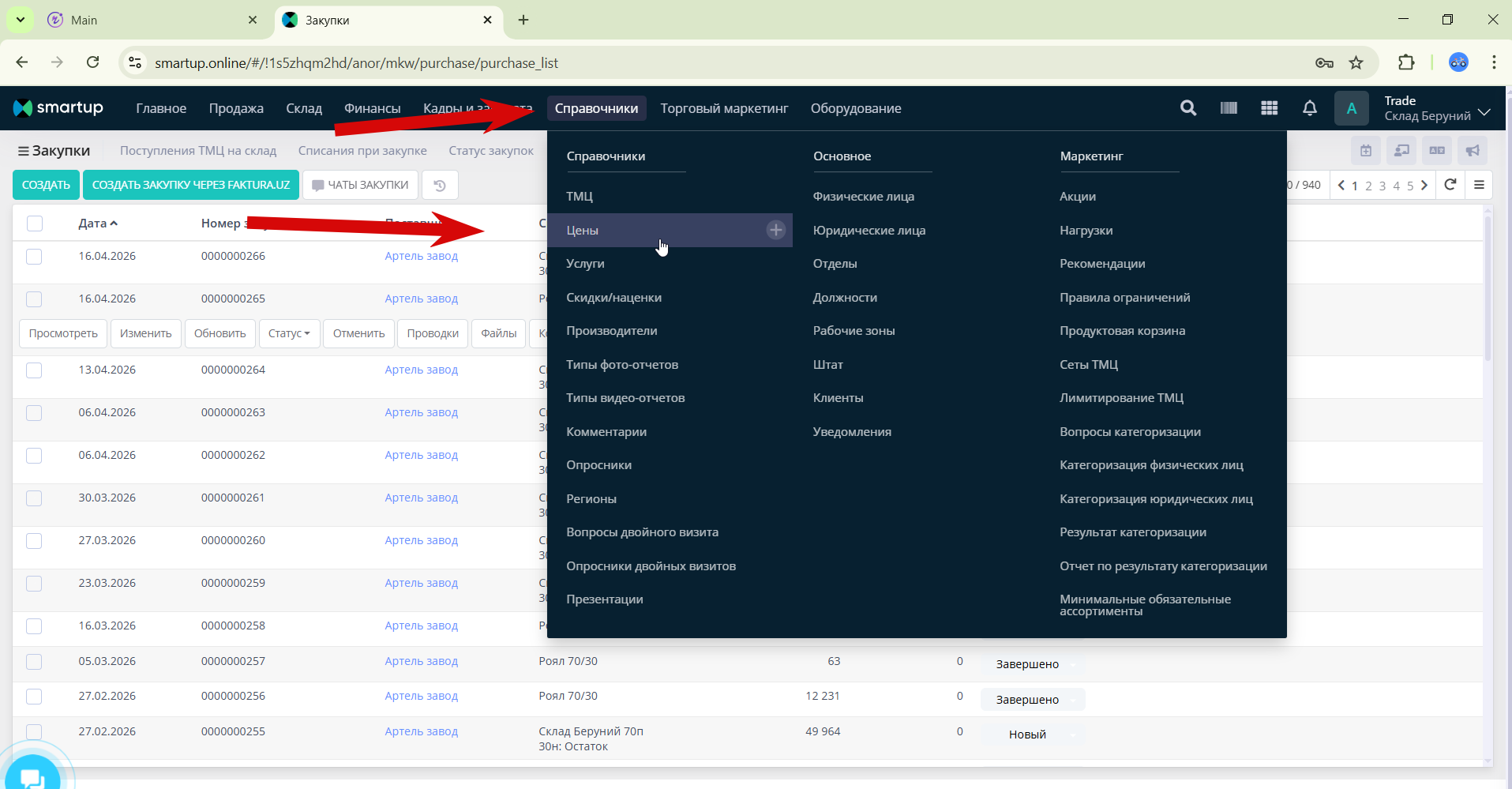Refresh the purchases table grid
The height and width of the screenshot is (789, 1512).
click(1450, 185)
